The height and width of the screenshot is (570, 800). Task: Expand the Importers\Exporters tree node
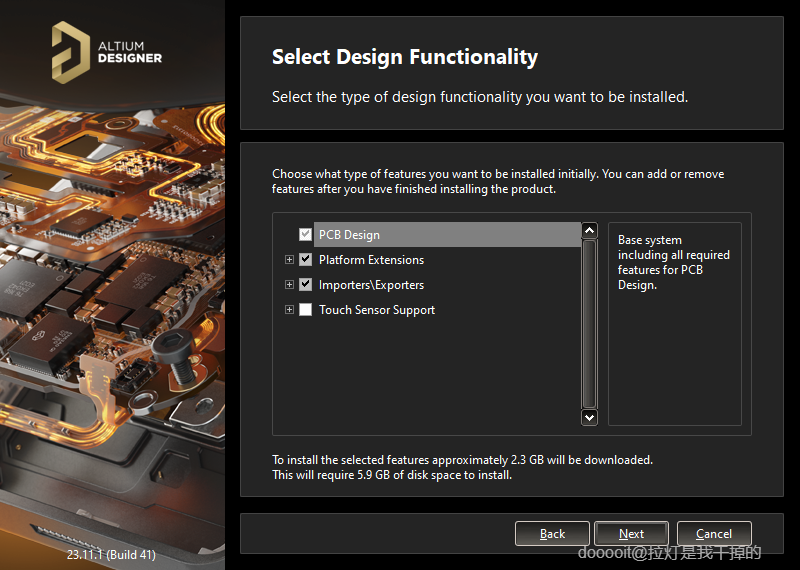pyautogui.click(x=290, y=285)
